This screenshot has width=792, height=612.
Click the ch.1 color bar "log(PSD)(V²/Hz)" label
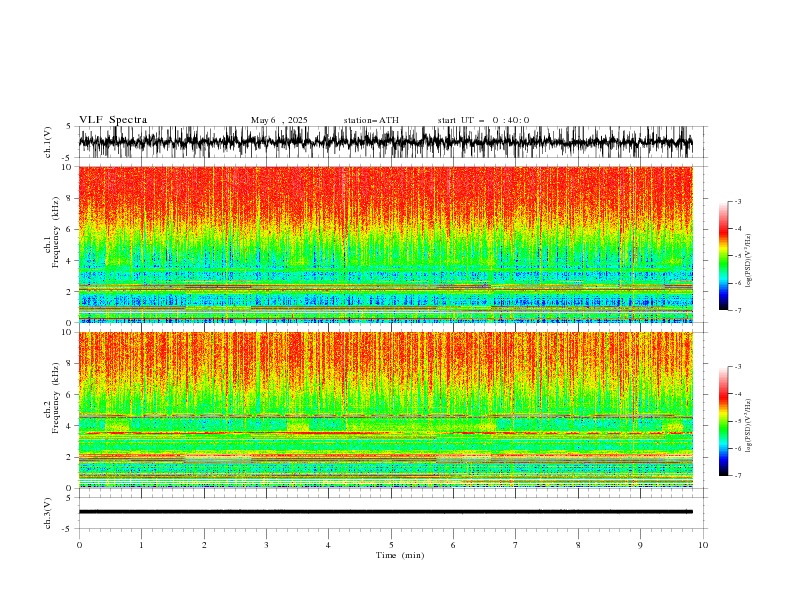(x=749, y=261)
